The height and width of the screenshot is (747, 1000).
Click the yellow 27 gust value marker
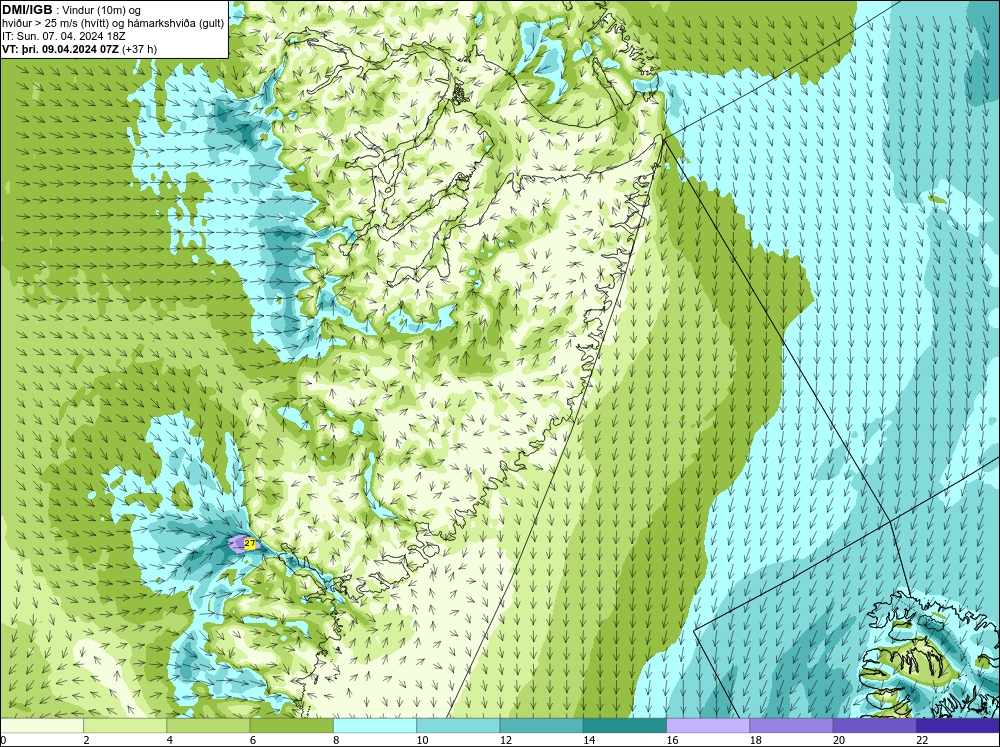[250, 544]
